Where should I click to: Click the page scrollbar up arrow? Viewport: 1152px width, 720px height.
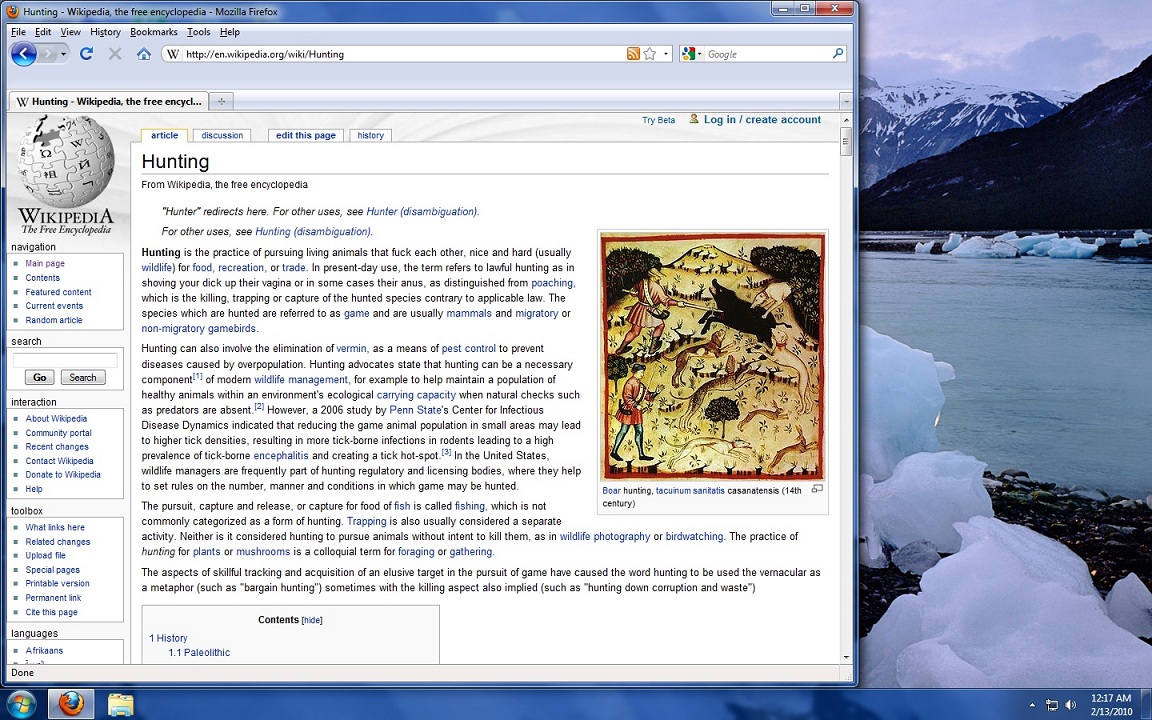(x=846, y=120)
